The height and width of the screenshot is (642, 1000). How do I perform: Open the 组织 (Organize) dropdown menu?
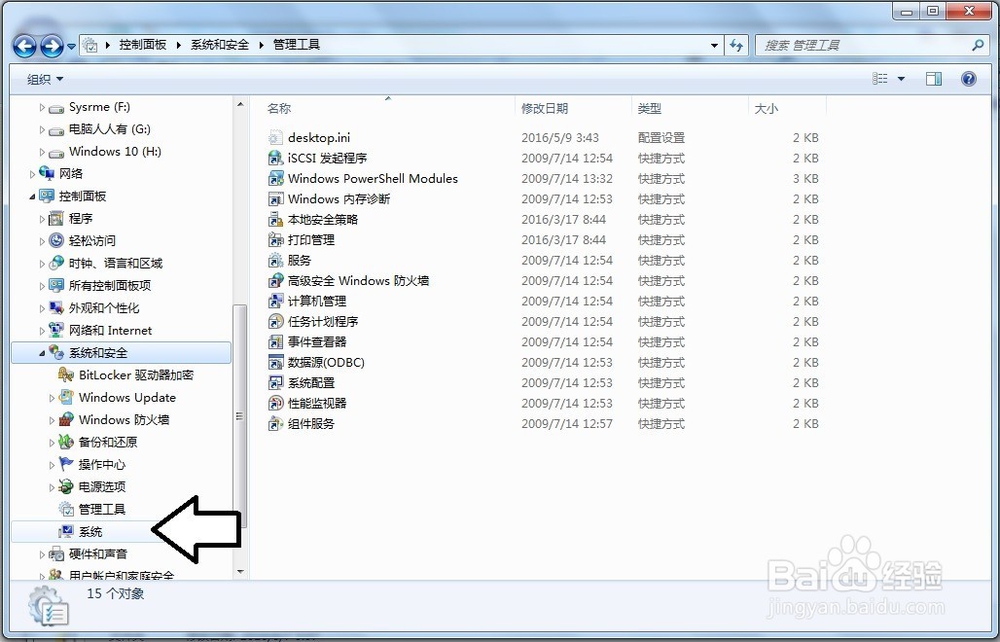point(42,78)
